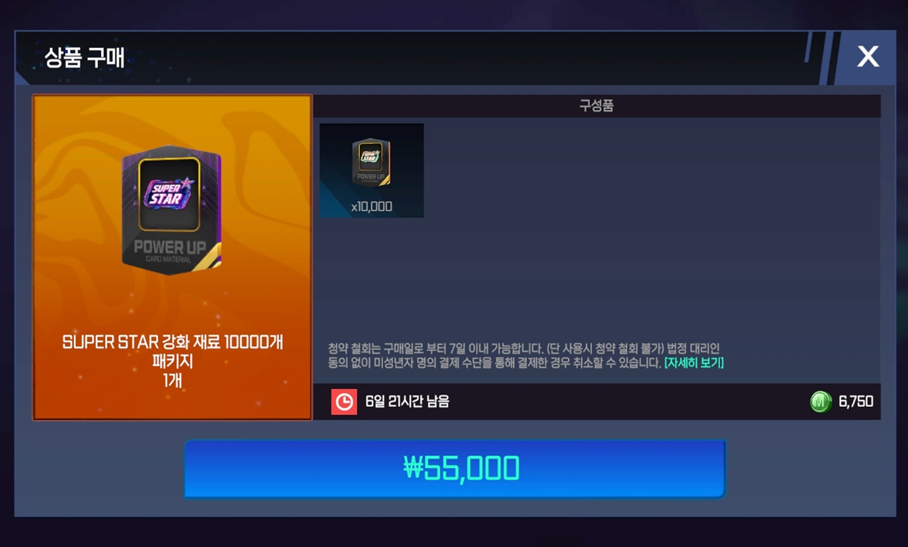Tap the green M coin icon
This screenshot has width=908, height=547.
click(821, 402)
